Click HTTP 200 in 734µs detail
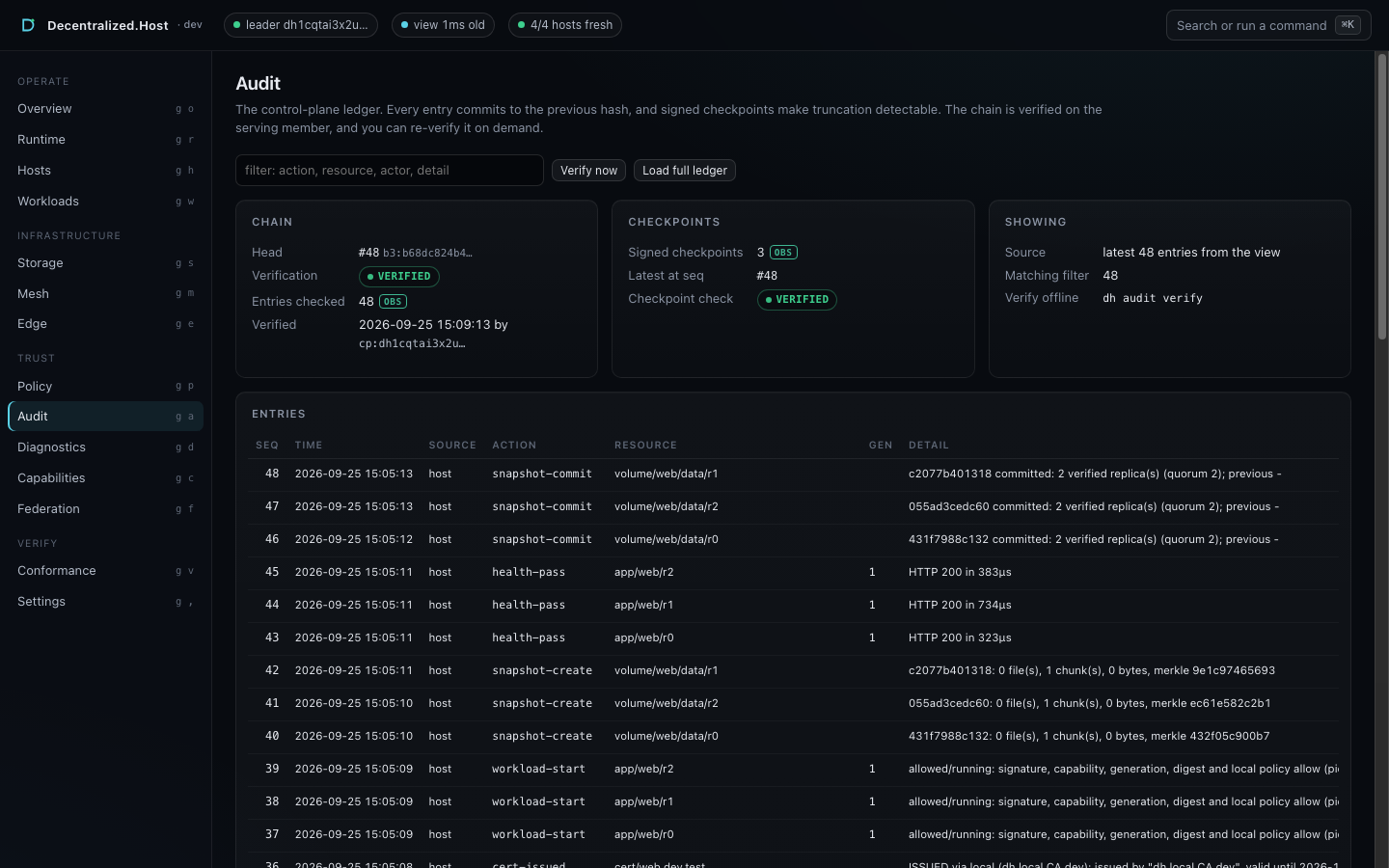Screen dimensions: 1389x868 (960, 605)
